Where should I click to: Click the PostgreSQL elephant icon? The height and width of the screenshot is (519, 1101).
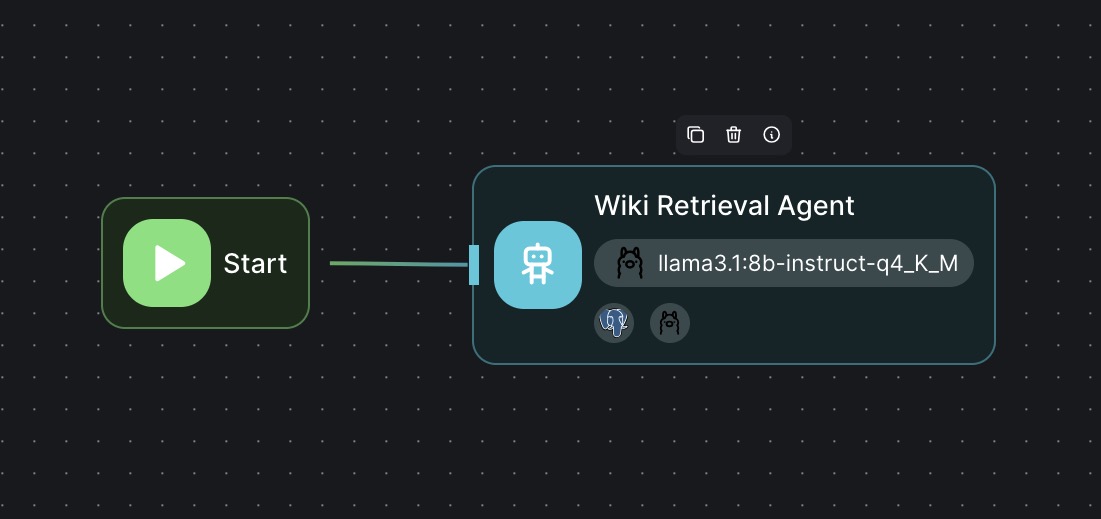click(x=614, y=323)
